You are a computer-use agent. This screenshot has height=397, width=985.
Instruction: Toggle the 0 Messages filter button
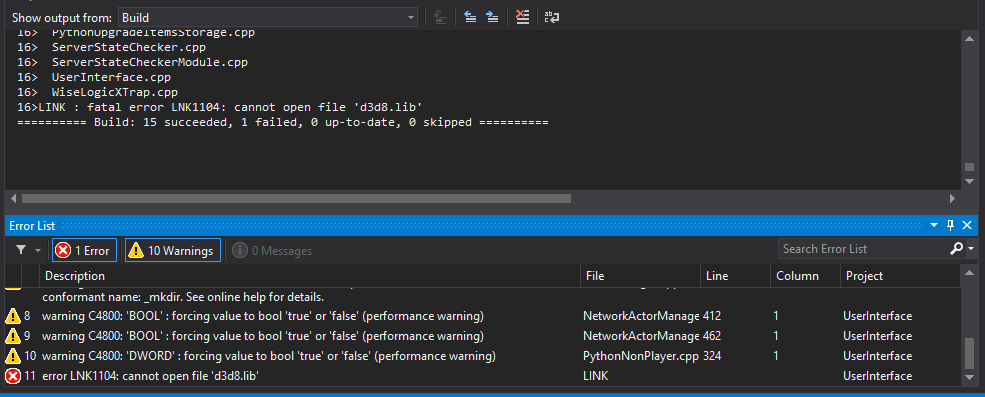click(x=271, y=251)
